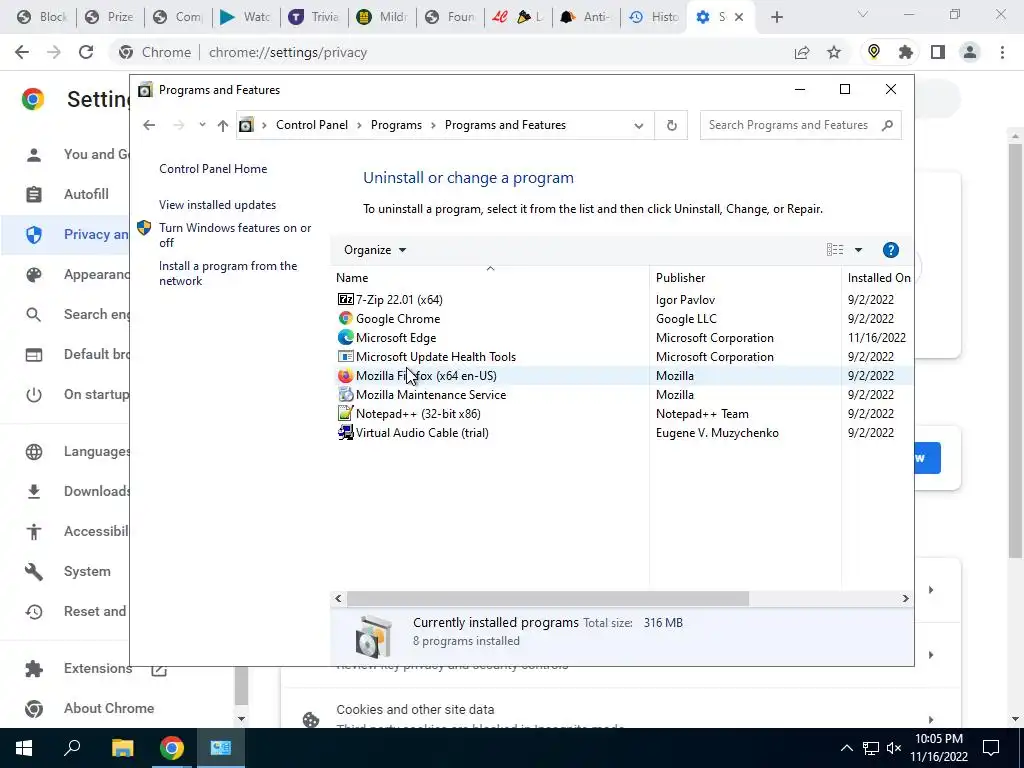
Task: Open Chrome three-dot menu
Action: coord(1002,52)
